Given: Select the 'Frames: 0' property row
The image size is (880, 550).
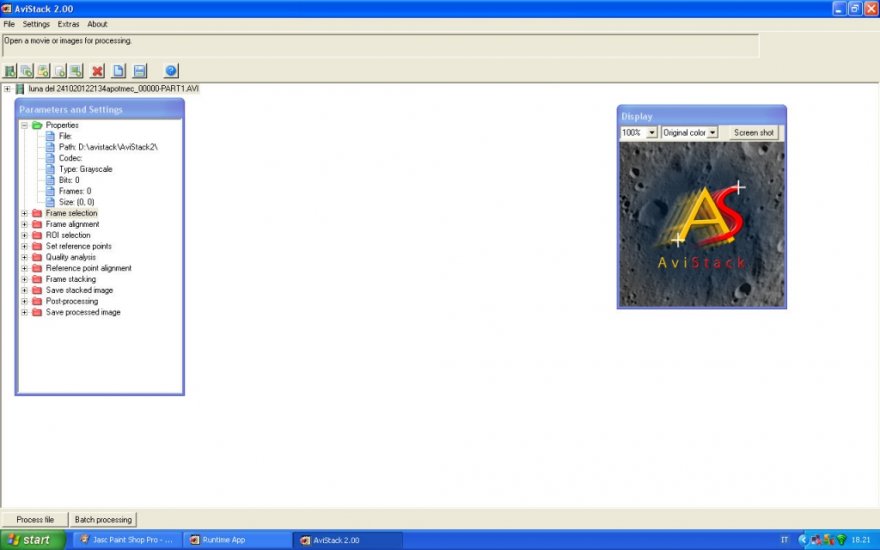Looking at the screenshot, I should click(x=75, y=191).
